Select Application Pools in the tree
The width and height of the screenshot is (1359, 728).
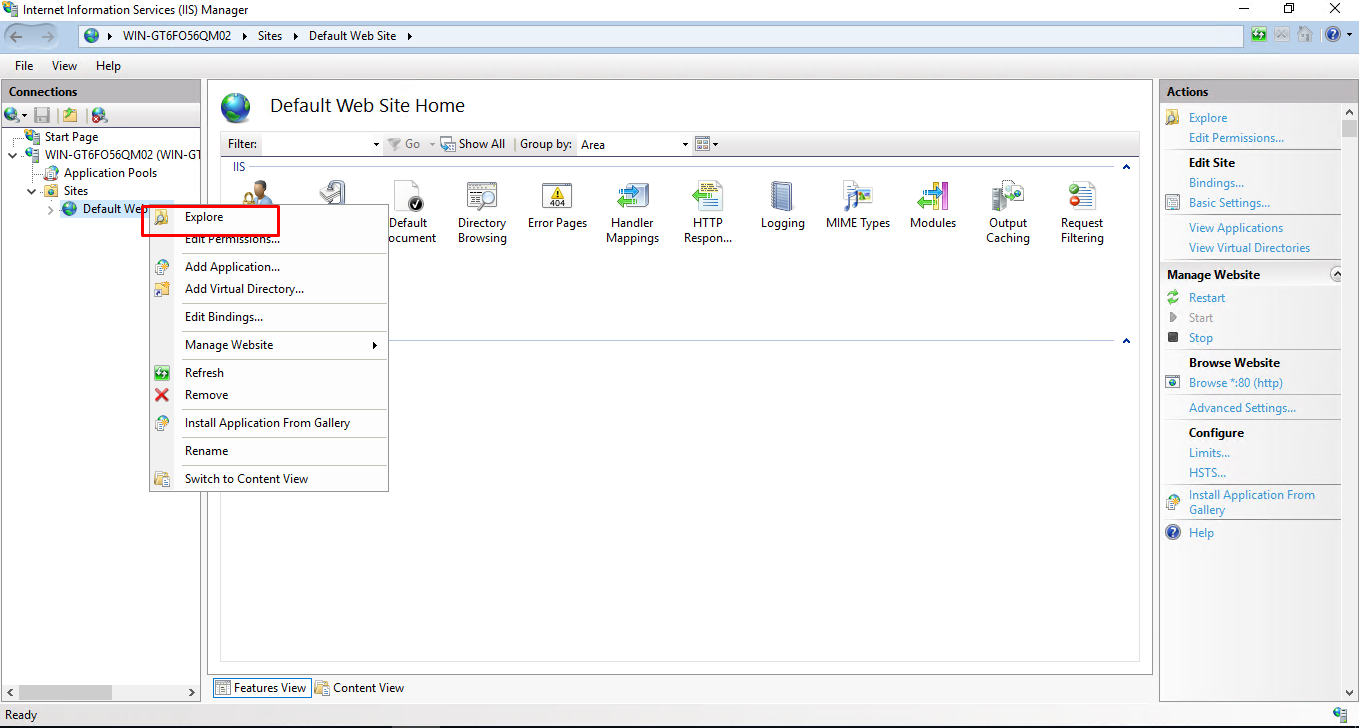[x=110, y=173]
